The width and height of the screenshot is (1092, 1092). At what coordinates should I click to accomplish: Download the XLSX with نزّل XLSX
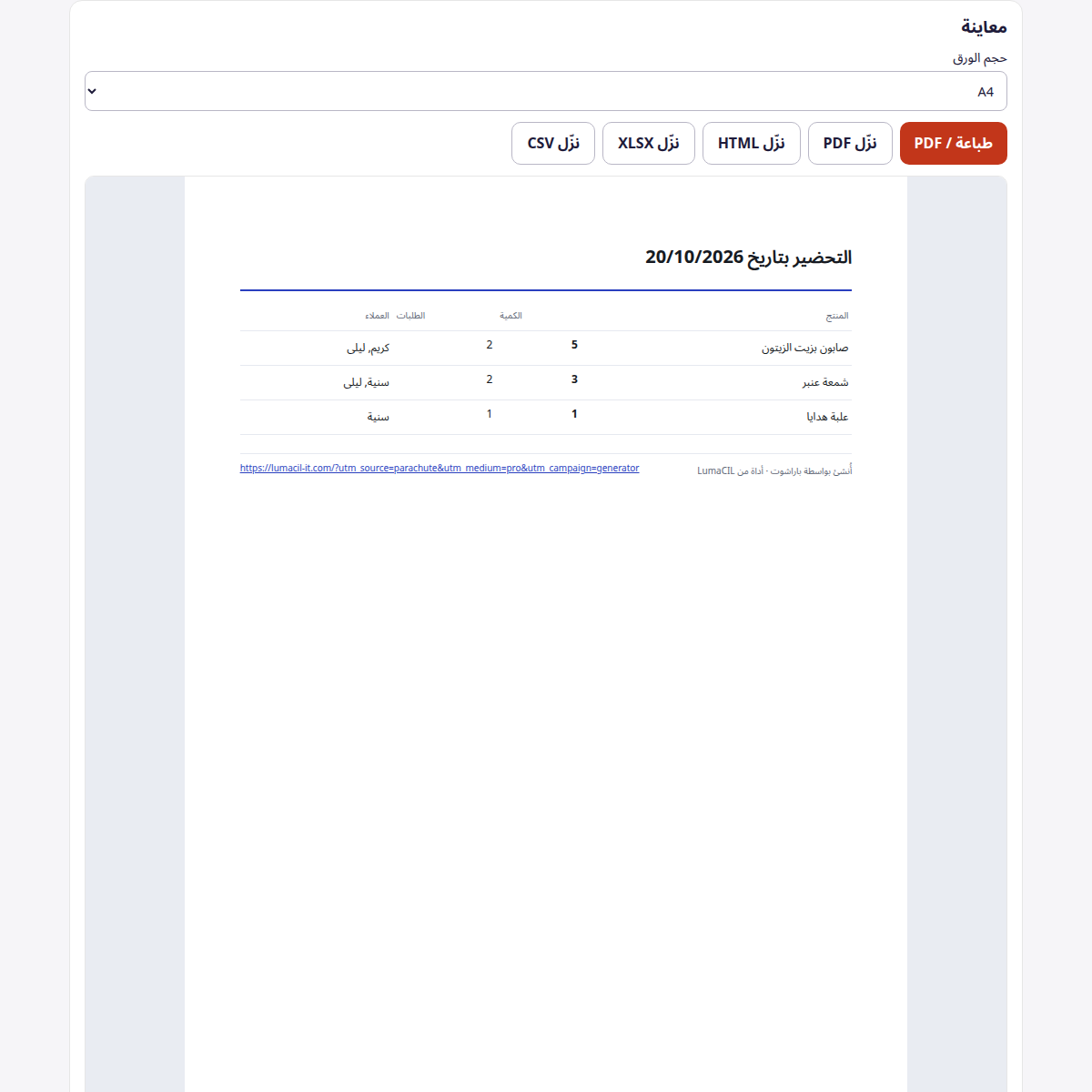coord(649,144)
